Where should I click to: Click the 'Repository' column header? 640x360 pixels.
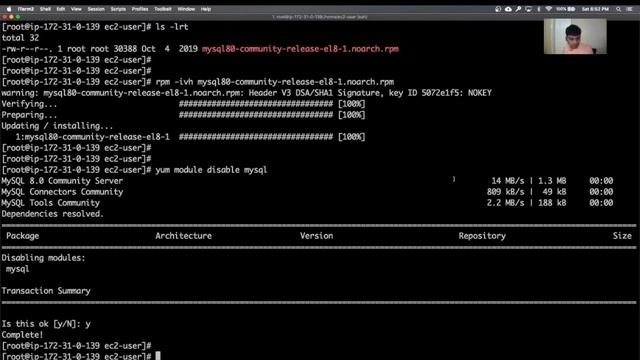click(482, 236)
